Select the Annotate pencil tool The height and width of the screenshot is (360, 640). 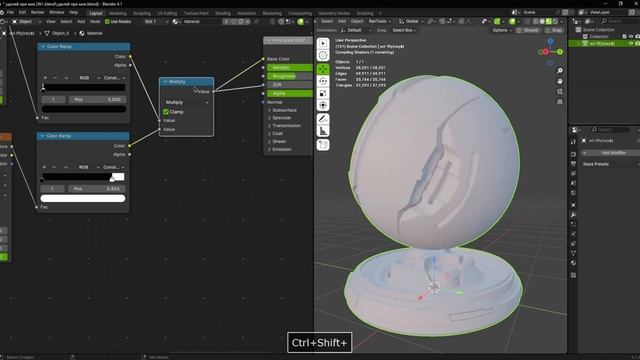click(323, 119)
